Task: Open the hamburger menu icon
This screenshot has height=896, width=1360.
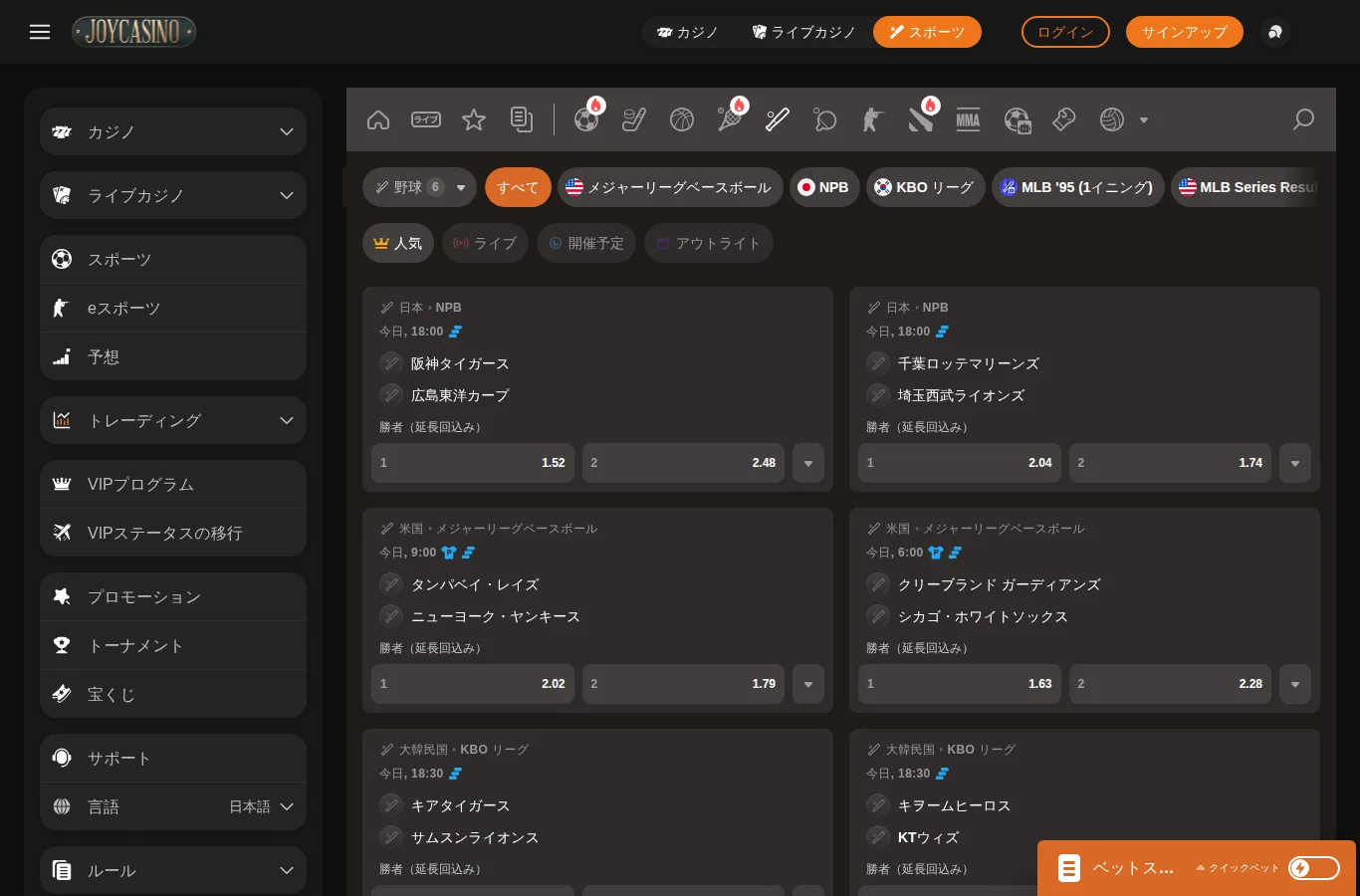Action: [x=40, y=32]
